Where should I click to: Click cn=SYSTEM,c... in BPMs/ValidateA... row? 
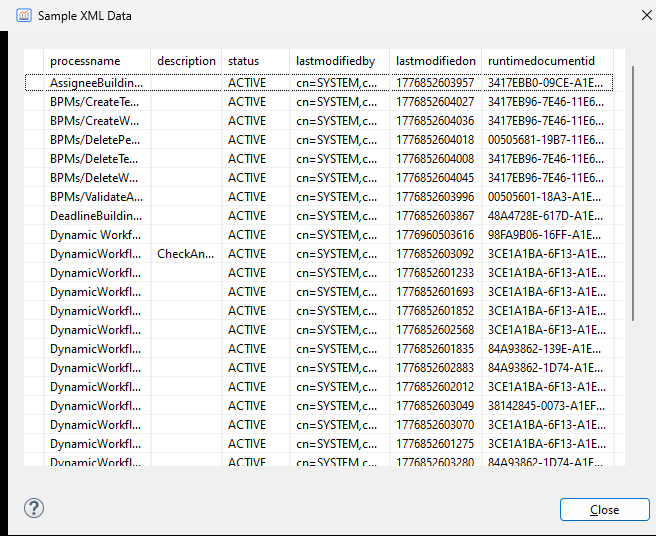coord(336,197)
